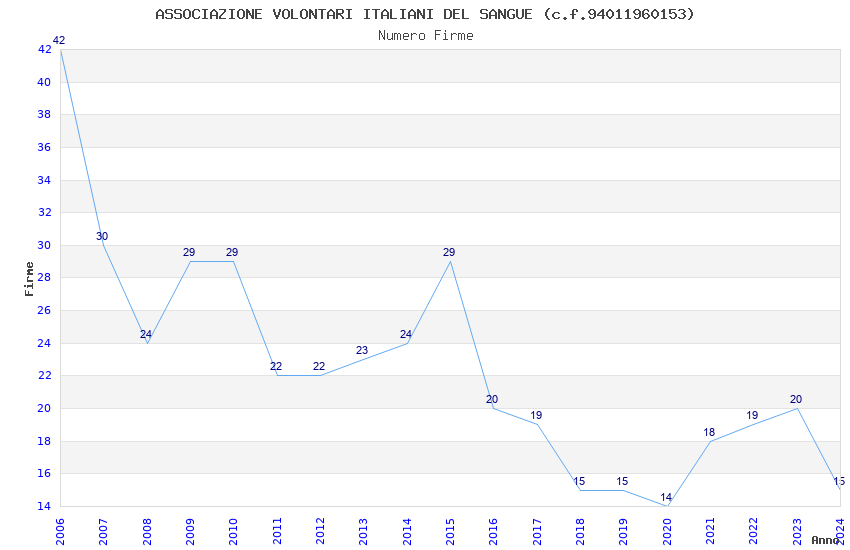Screen dimensions: 850x550
Task: Click the x-axis year label 2006
Action: [x=60, y=531]
